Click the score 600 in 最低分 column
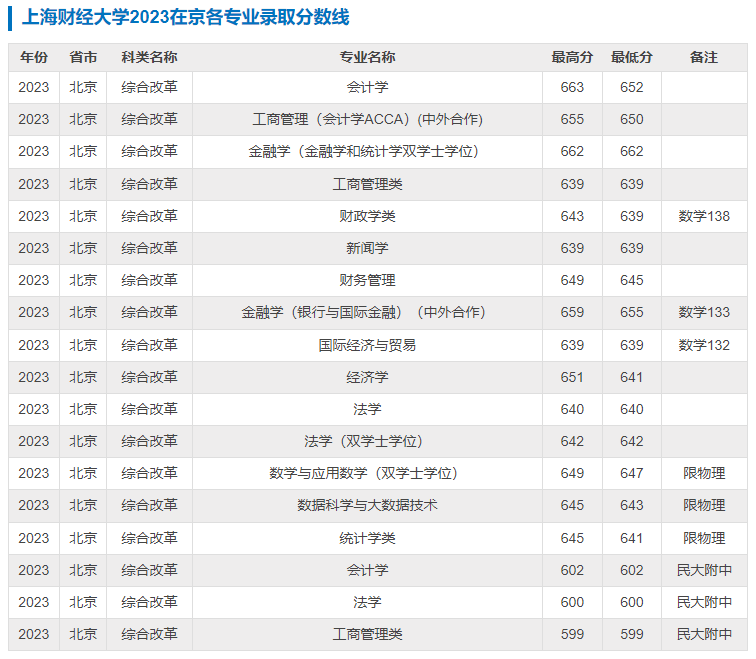 point(632,602)
